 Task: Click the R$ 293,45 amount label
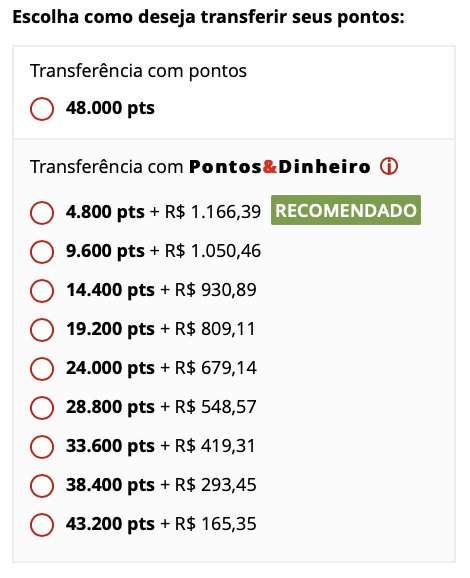coord(216,485)
